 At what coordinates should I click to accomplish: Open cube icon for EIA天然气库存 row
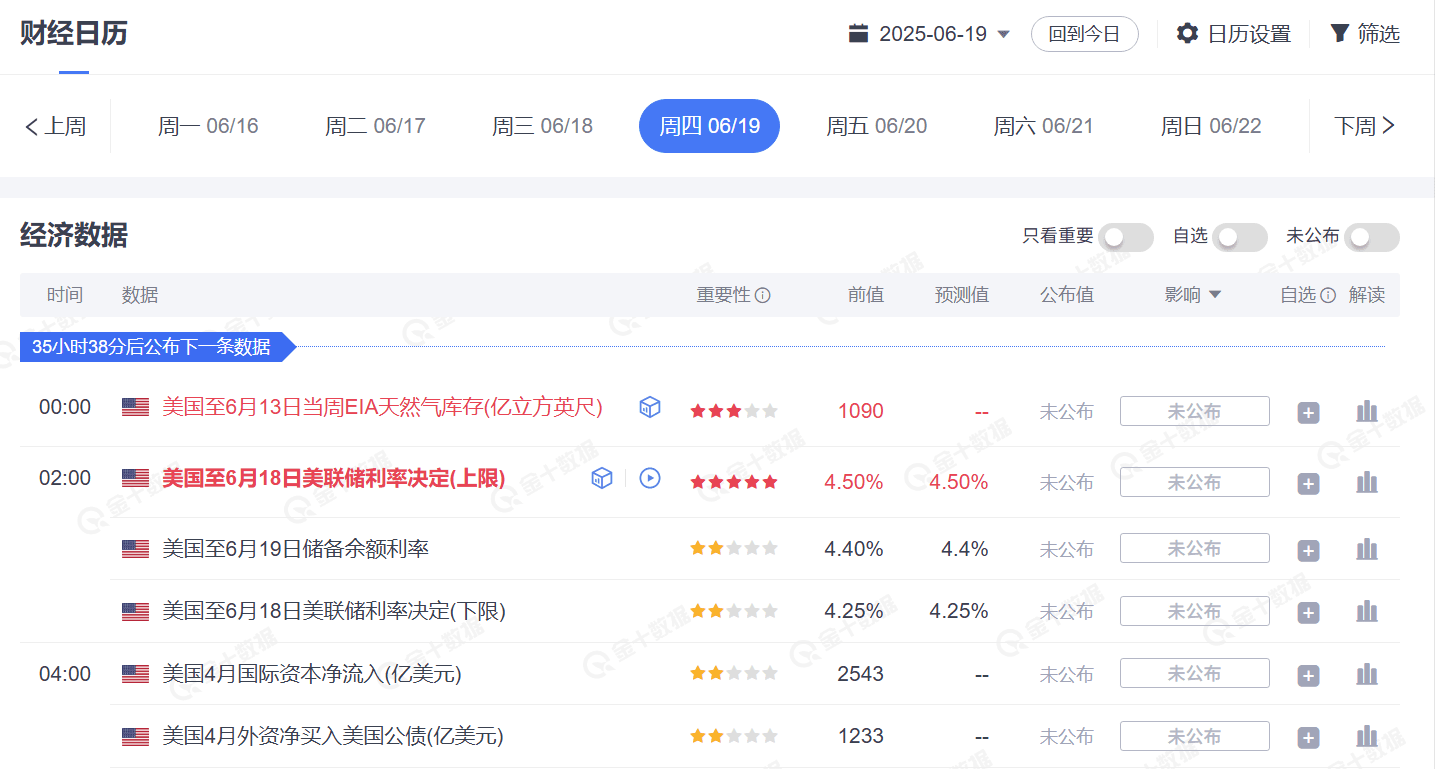[650, 407]
